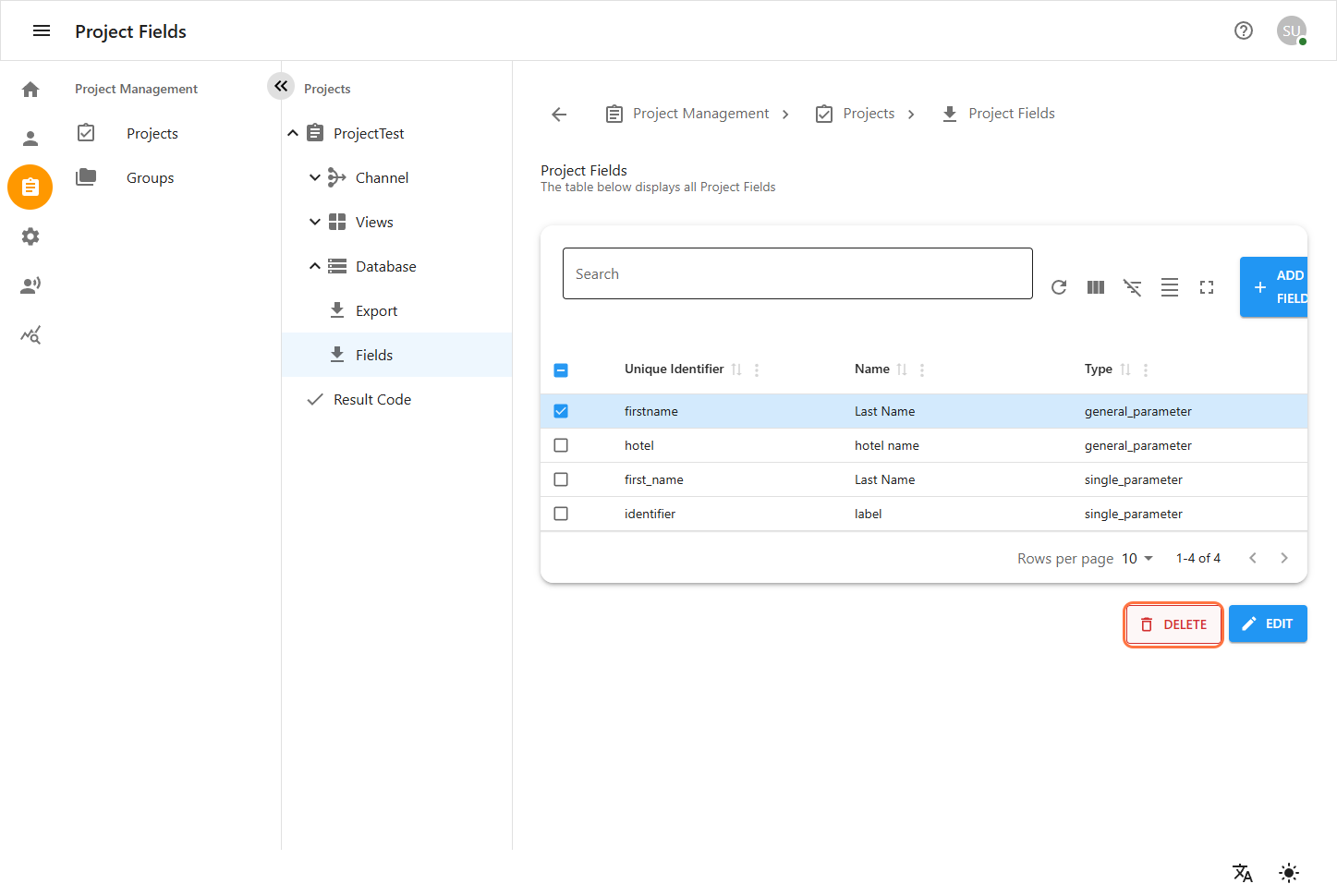Open the Settings section in the sidebar
Image resolution: width=1337 pixels, height=896 pixels.
(x=30, y=236)
